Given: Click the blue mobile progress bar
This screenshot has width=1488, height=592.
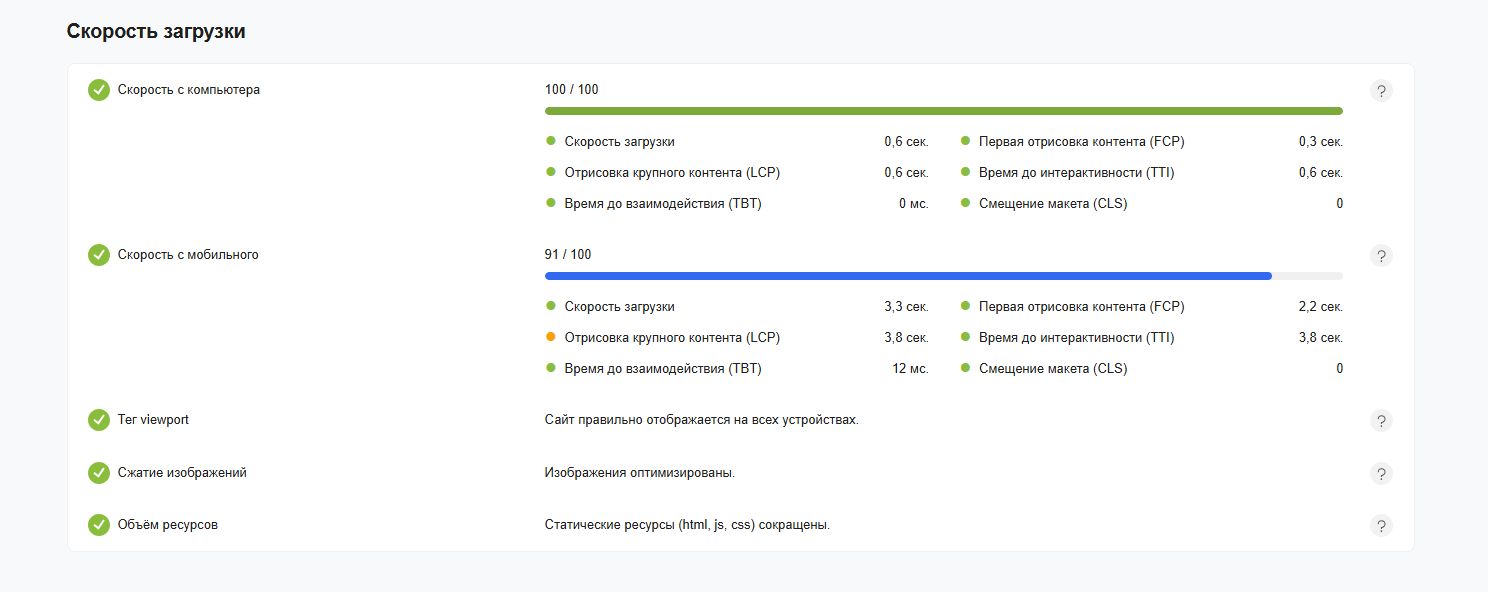Looking at the screenshot, I should click(x=908, y=276).
